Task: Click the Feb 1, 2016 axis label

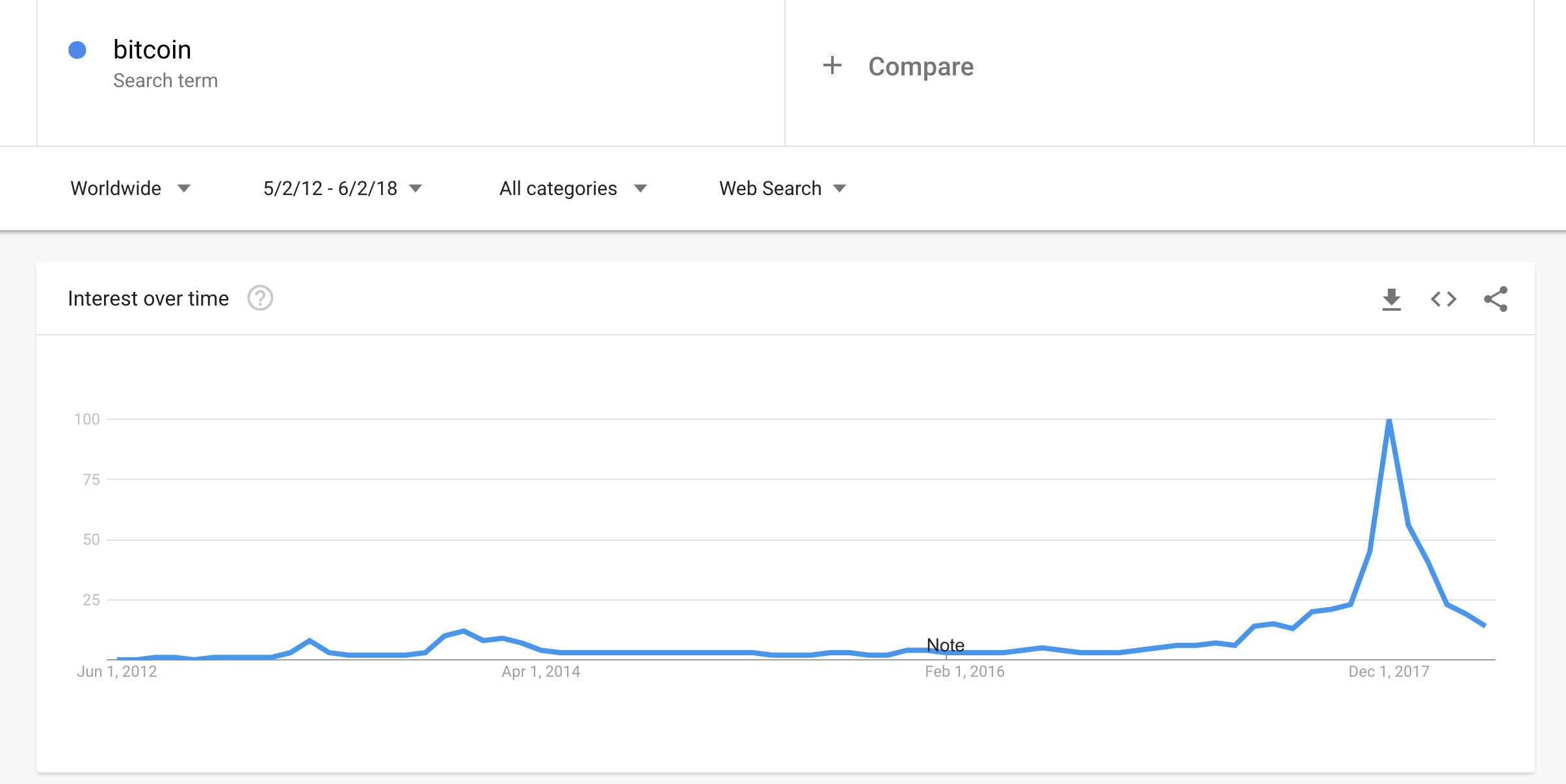Action: [964, 672]
